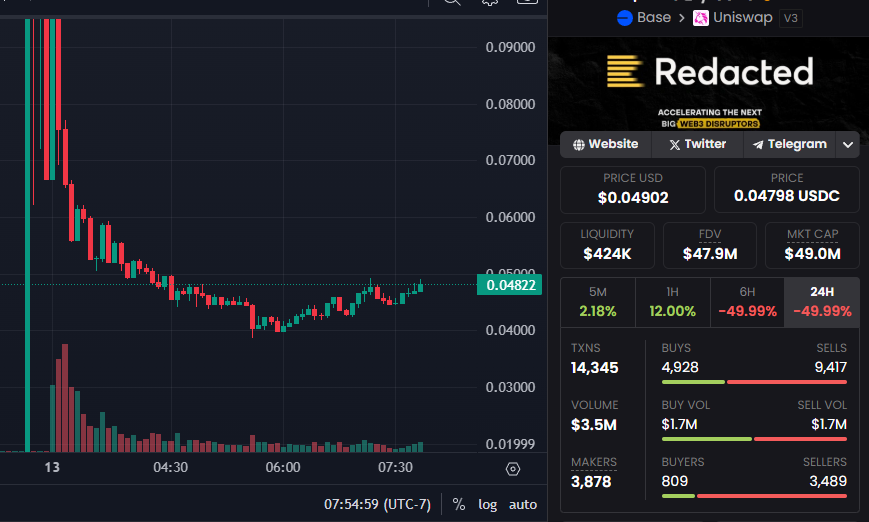Click the paper plane Telegram icon
869x522 pixels.
[x=758, y=145]
